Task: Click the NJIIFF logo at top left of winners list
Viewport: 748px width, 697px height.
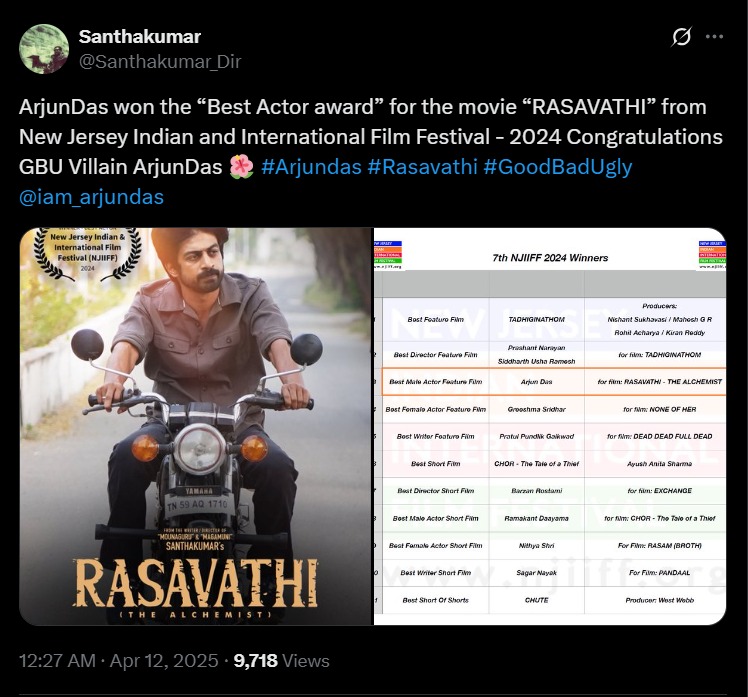Action: [388, 255]
